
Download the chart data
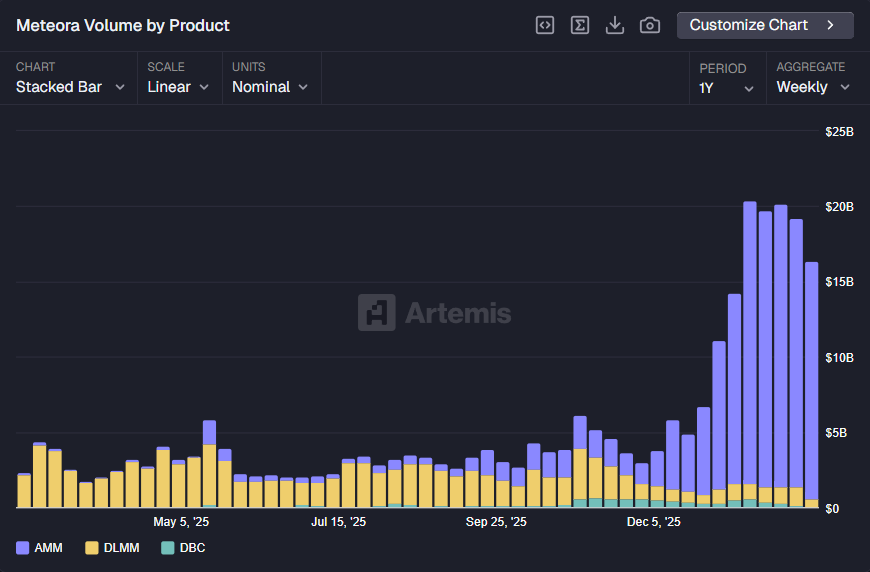coord(615,25)
